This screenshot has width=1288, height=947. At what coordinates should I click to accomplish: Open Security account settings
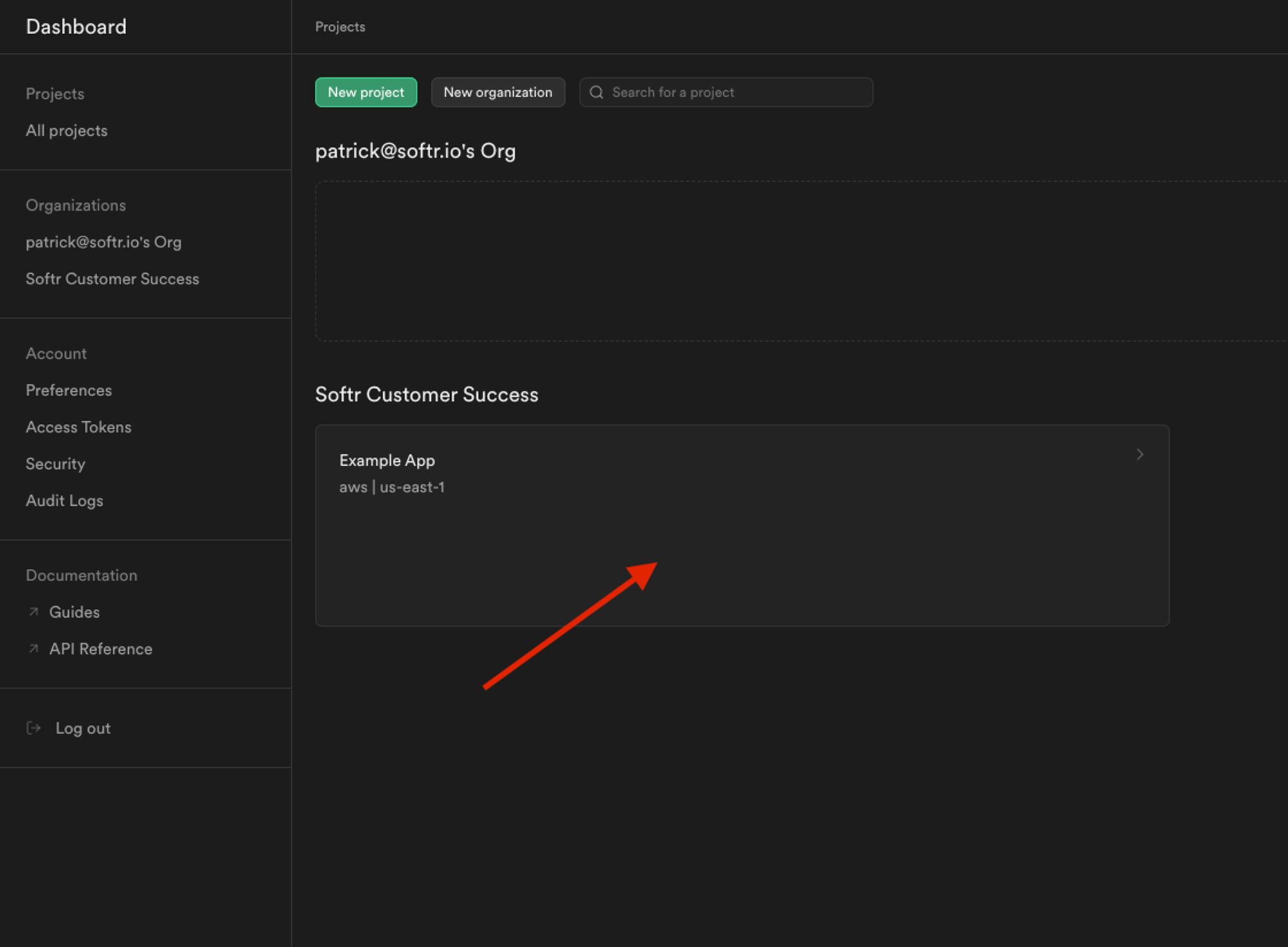coord(55,463)
